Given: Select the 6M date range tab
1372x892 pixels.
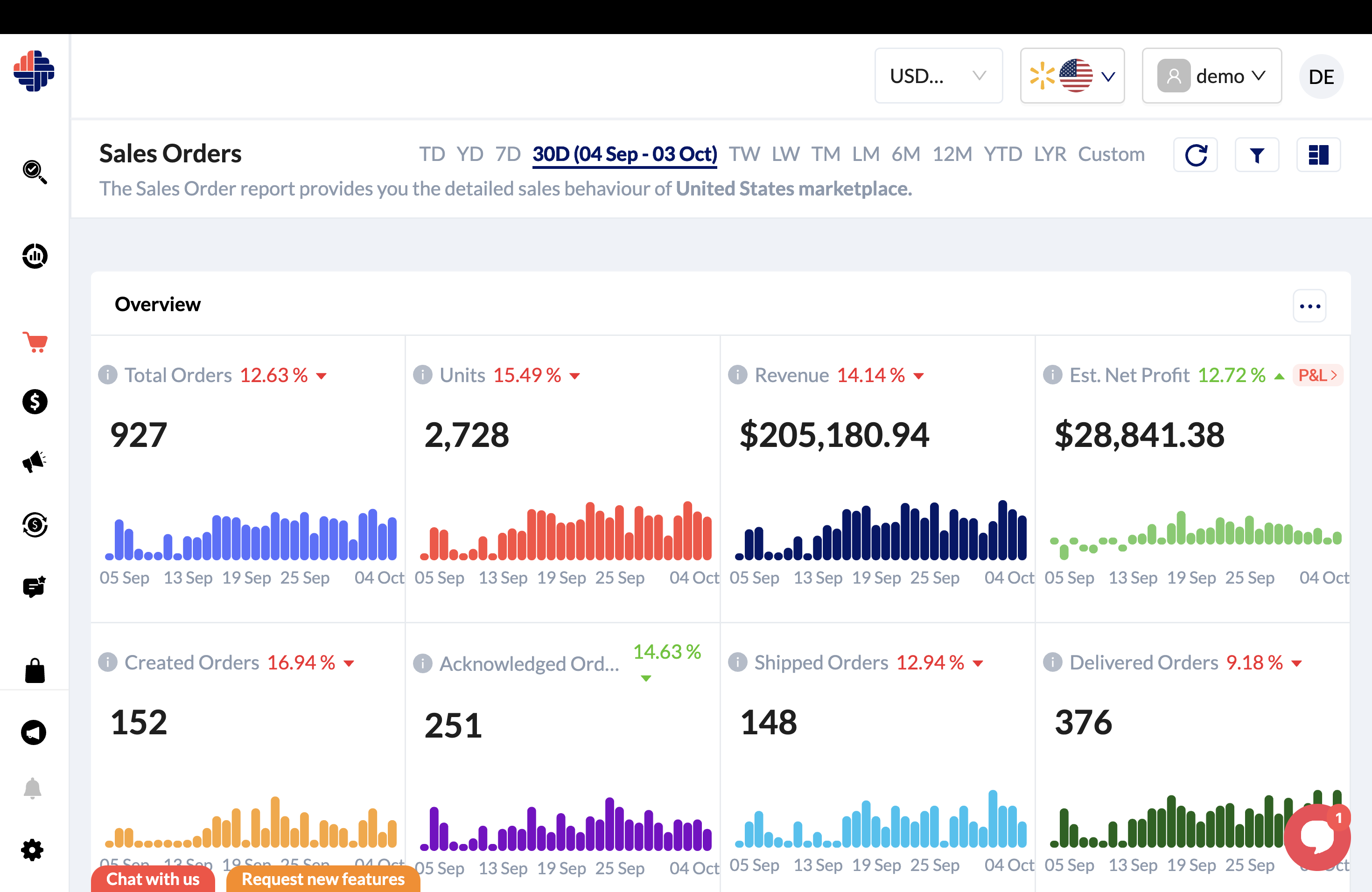Looking at the screenshot, I should [906, 154].
